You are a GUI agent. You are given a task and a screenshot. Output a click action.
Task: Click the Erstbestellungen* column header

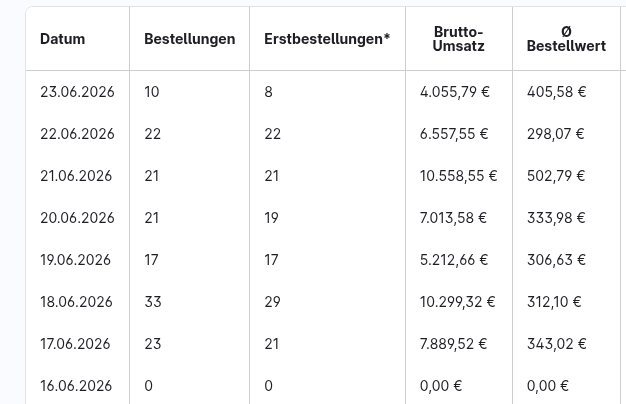327,39
